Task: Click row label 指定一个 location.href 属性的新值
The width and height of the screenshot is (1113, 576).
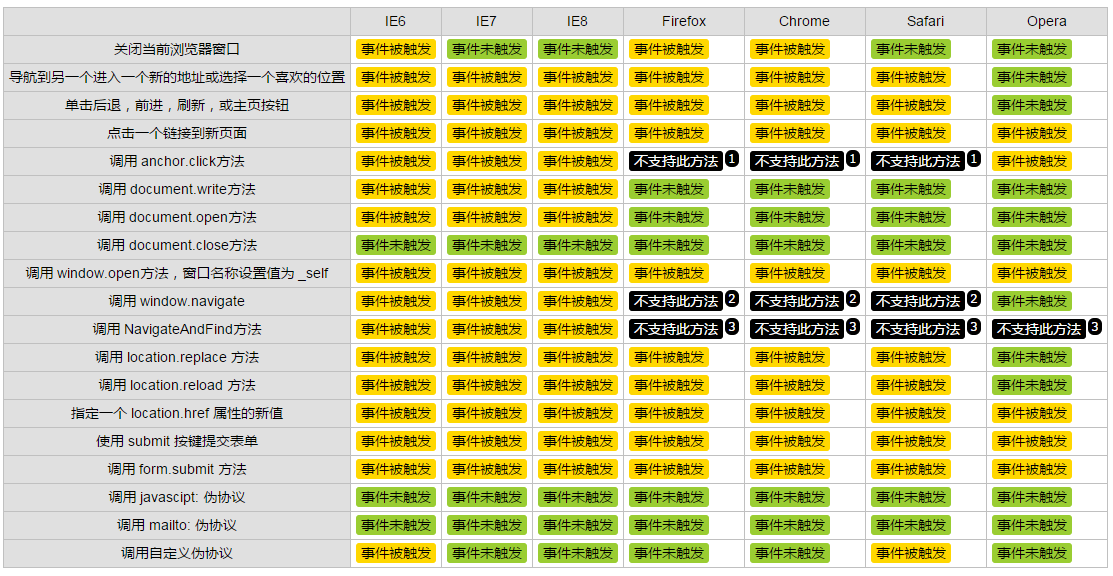Action: click(x=177, y=413)
